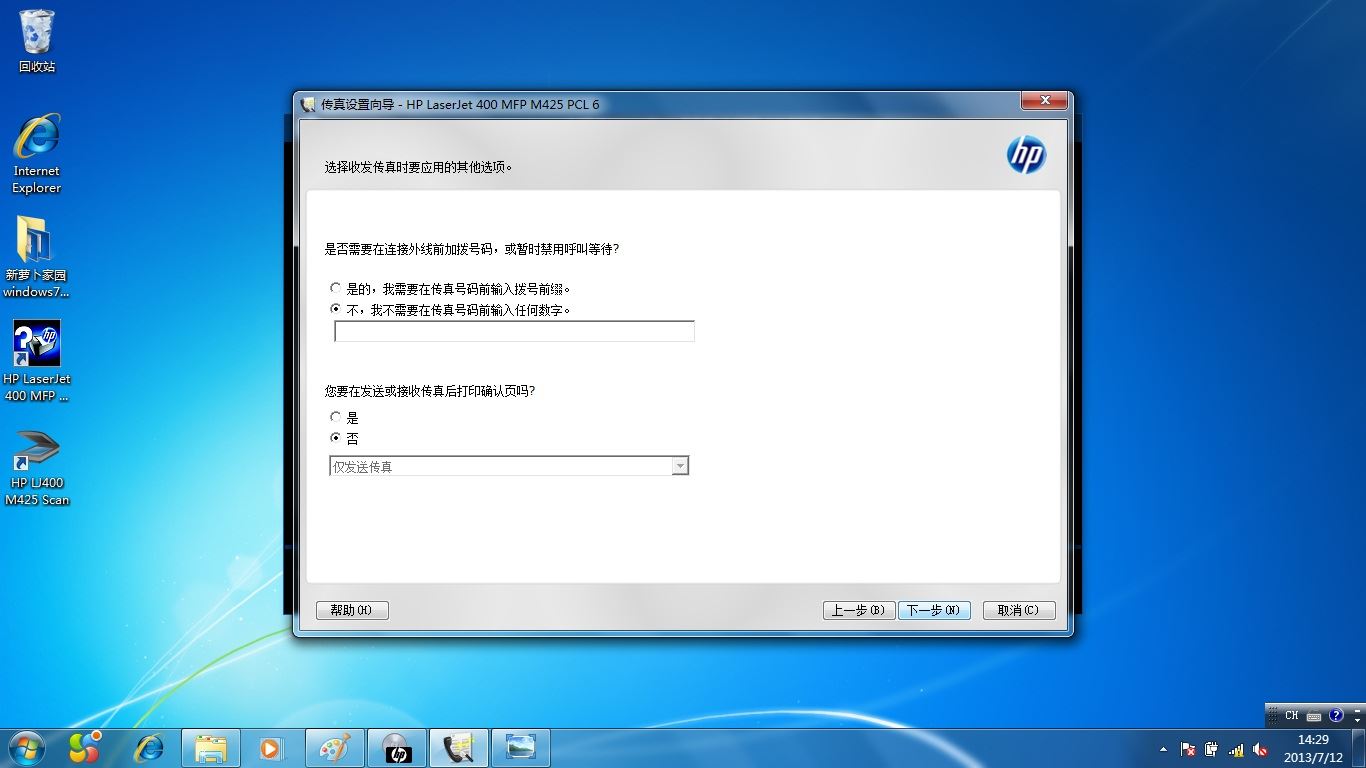
Task: Click the heading 选择收发传真时要应用的其他选项
Action: [x=420, y=167]
